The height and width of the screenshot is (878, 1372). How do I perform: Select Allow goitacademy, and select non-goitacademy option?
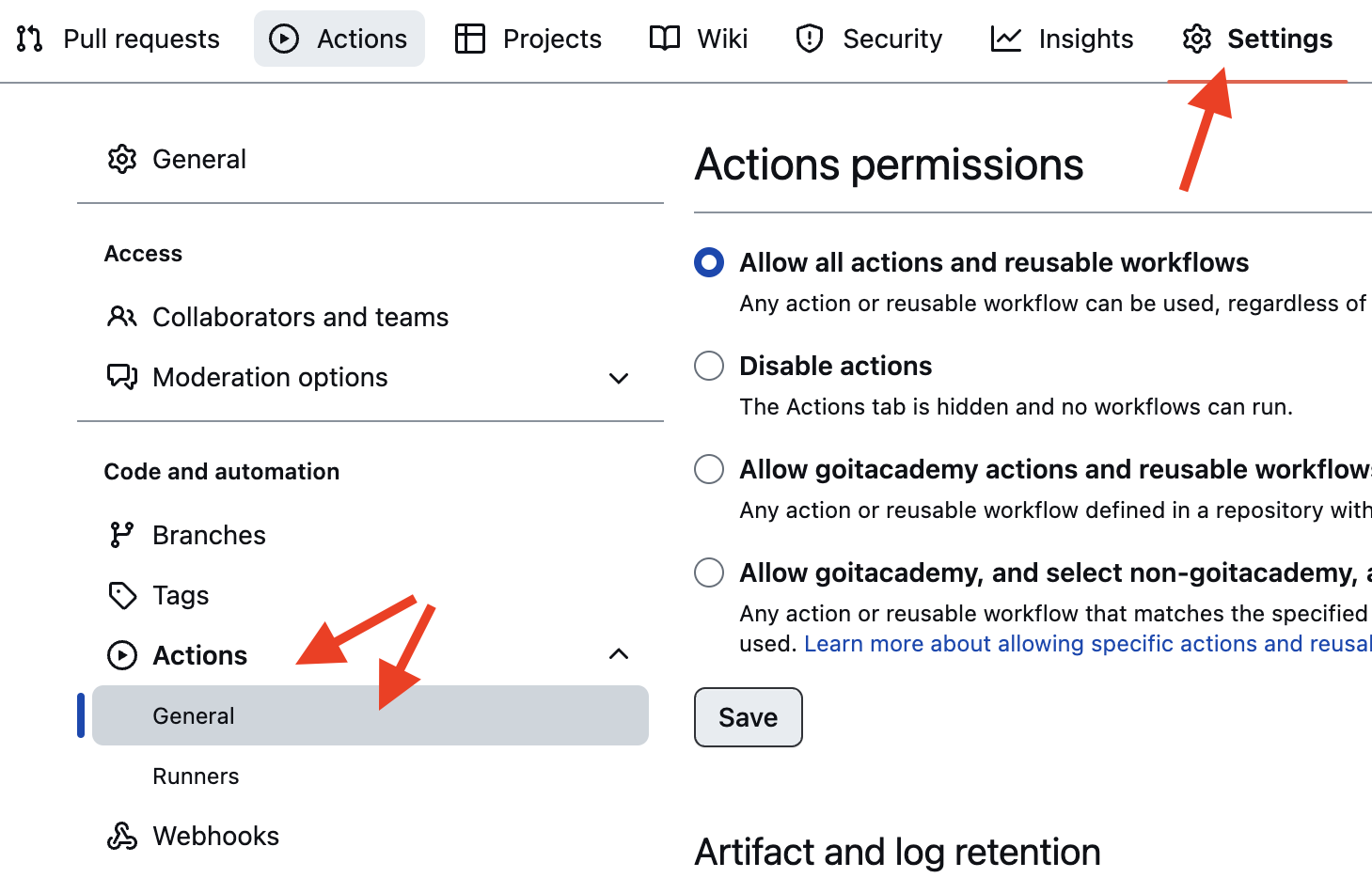(708, 572)
